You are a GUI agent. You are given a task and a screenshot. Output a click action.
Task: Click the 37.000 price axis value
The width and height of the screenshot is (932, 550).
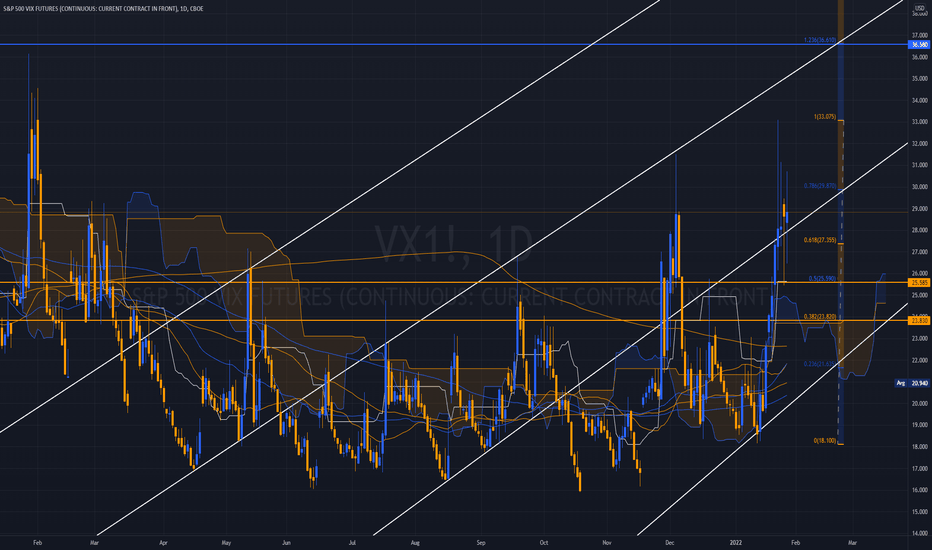point(919,36)
